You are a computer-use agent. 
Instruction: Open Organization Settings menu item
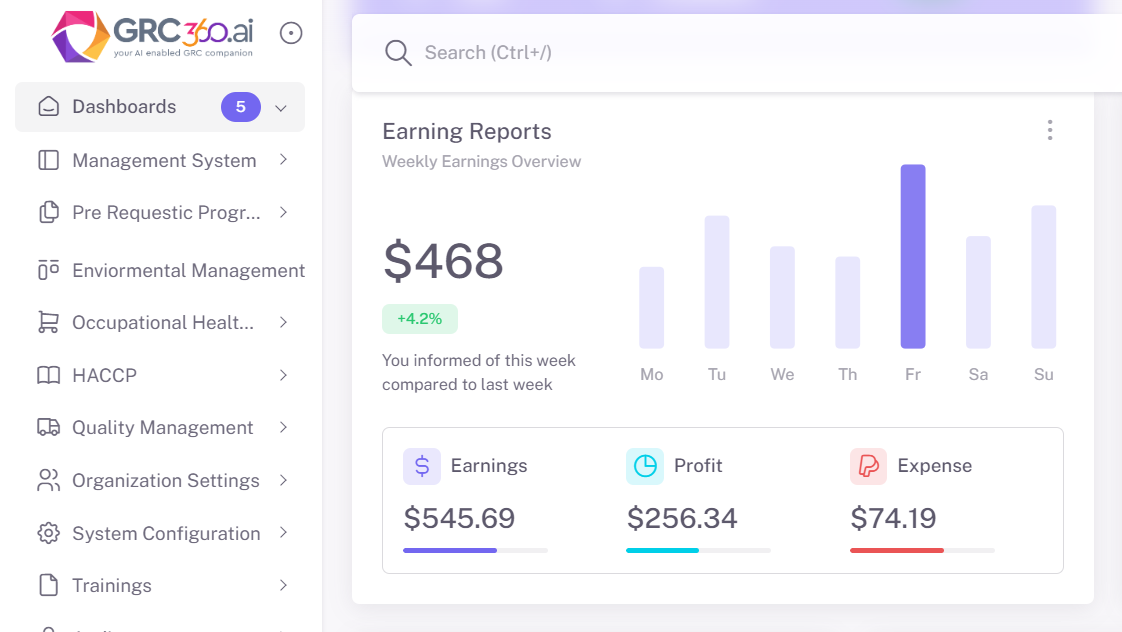click(x=165, y=481)
